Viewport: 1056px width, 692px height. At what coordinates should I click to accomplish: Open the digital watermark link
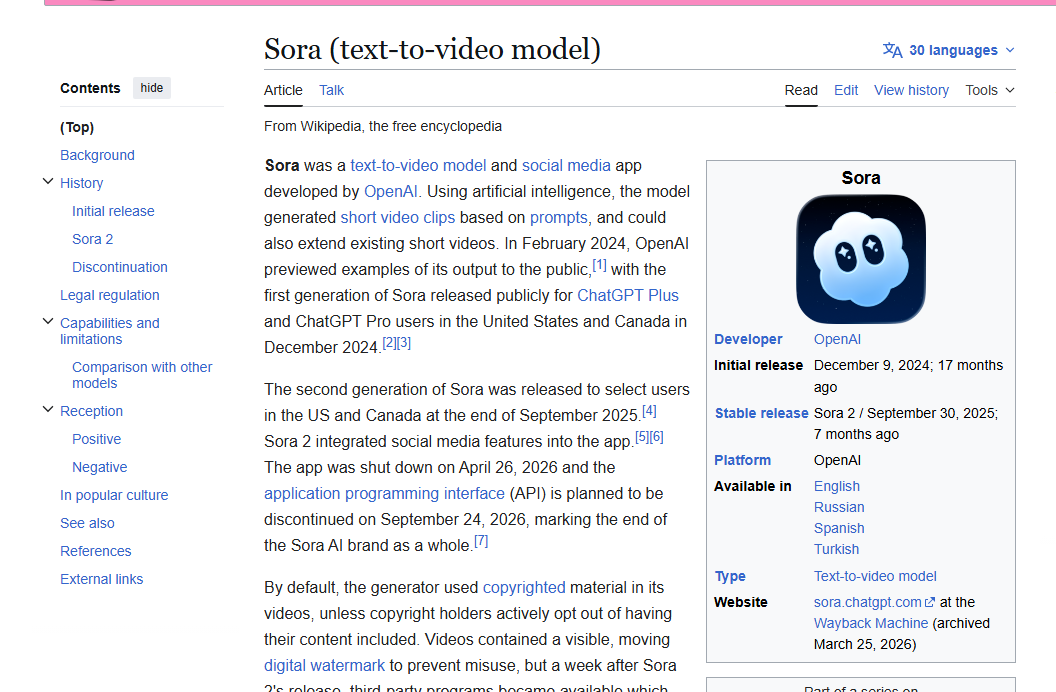point(325,666)
